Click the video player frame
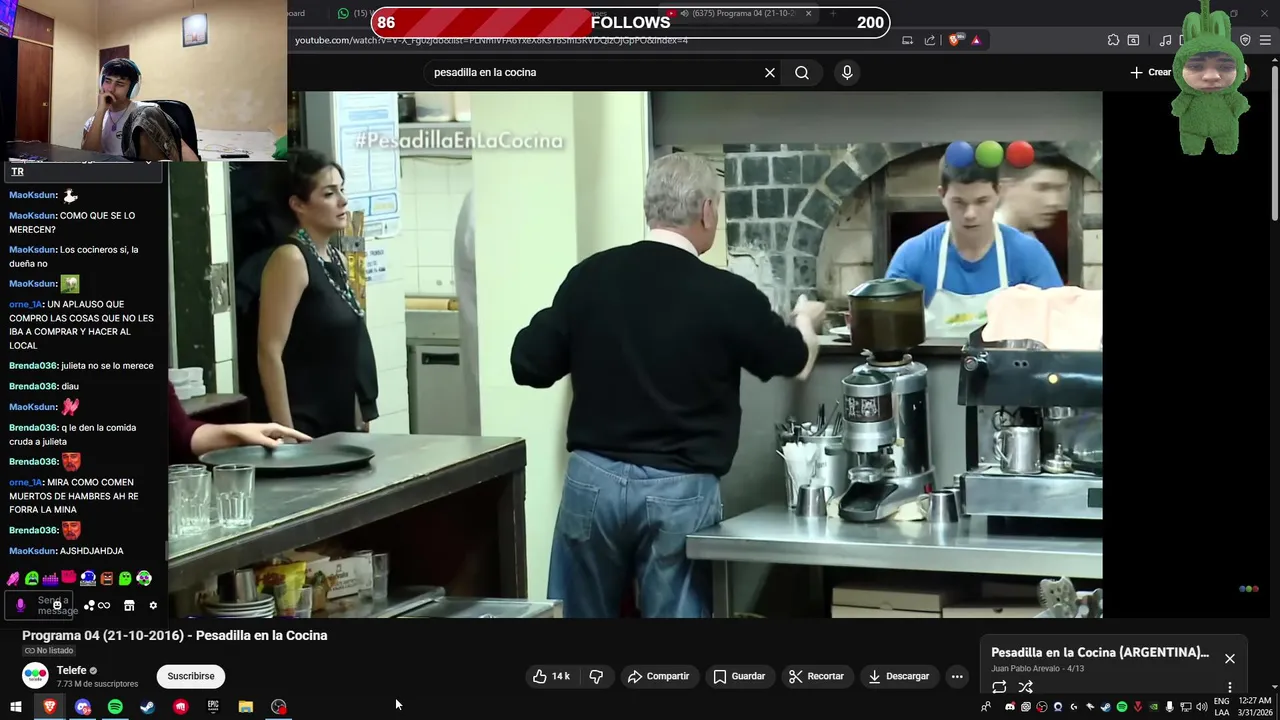The width and height of the screenshot is (1280, 720). click(635, 355)
